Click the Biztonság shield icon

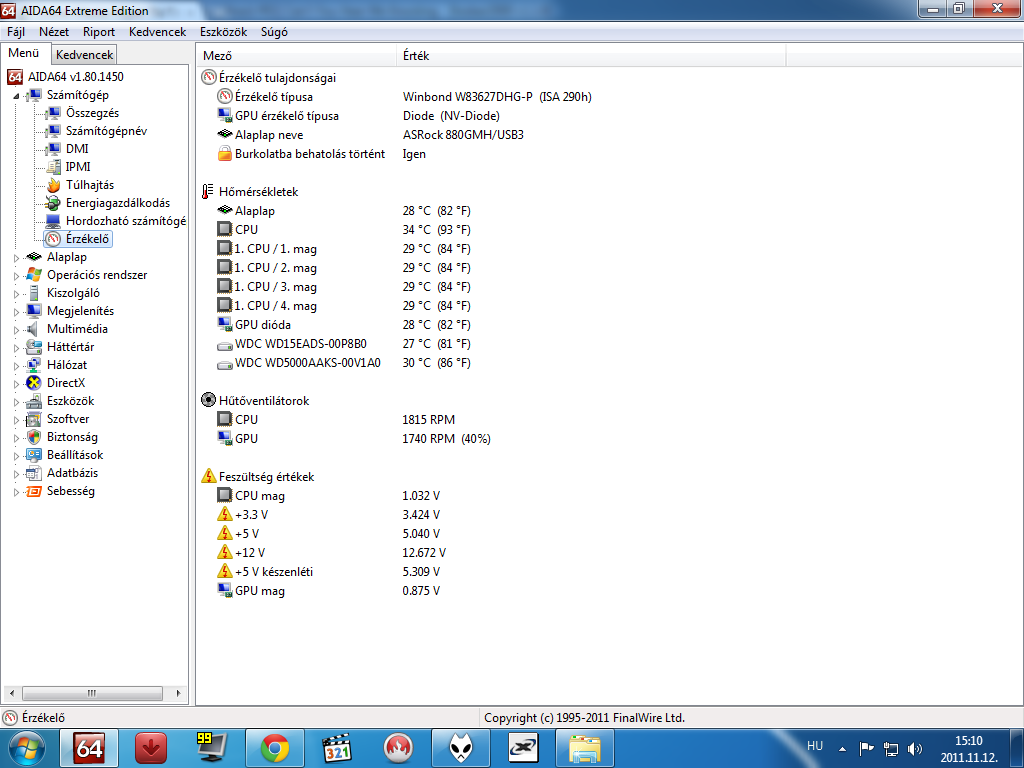click(34, 437)
